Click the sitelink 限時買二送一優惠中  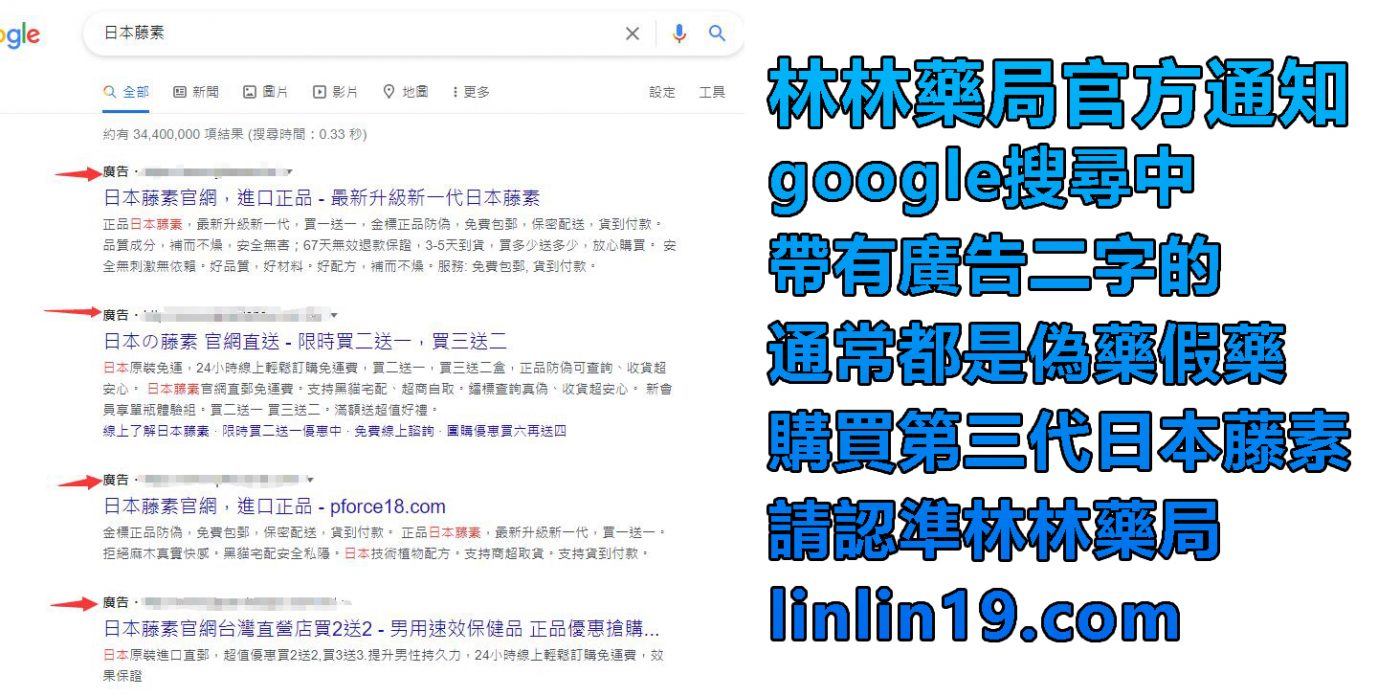(282, 431)
